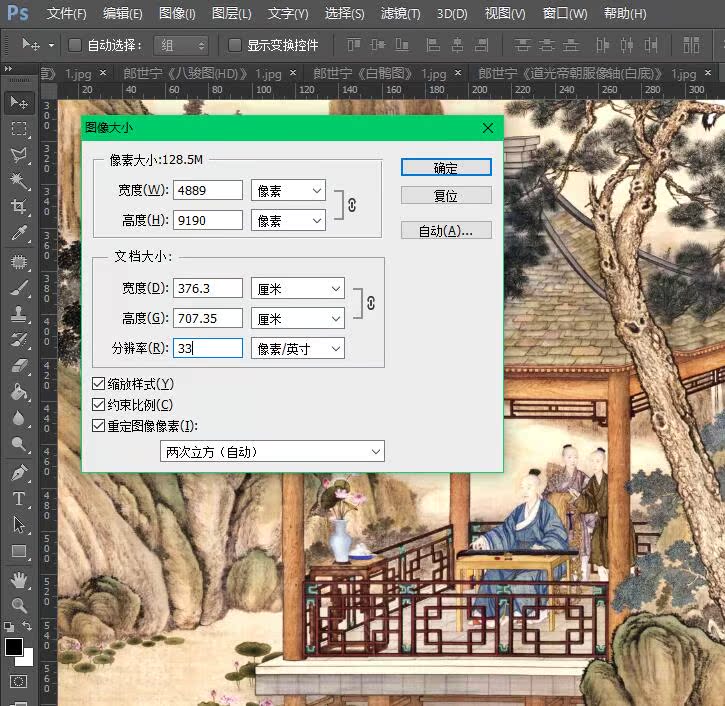Select the Rectangular Marquee tool
The width and height of the screenshot is (725, 706).
click(x=19, y=129)
